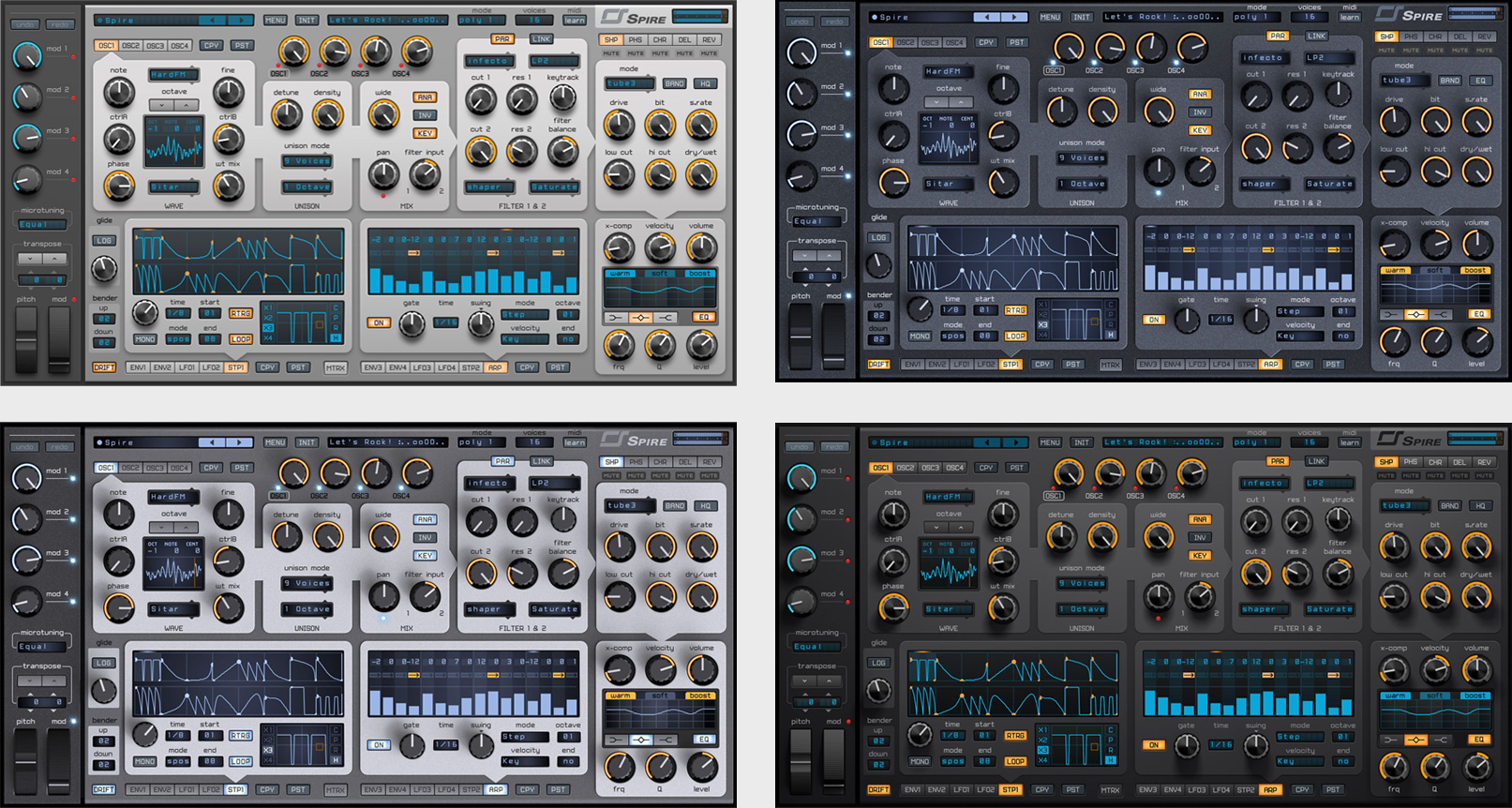Toggle KEY button in top-right navy skin mix

pos(1200,130)
